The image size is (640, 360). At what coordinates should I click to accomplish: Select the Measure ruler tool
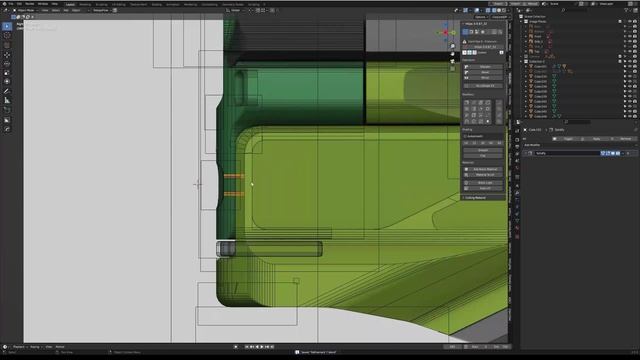click(x=7, y=100)
